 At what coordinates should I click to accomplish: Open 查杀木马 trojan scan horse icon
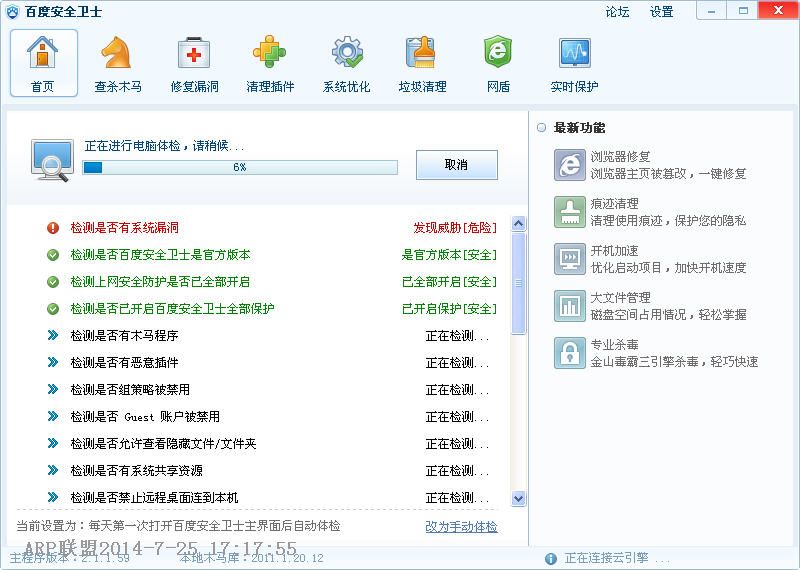point(117,53)
